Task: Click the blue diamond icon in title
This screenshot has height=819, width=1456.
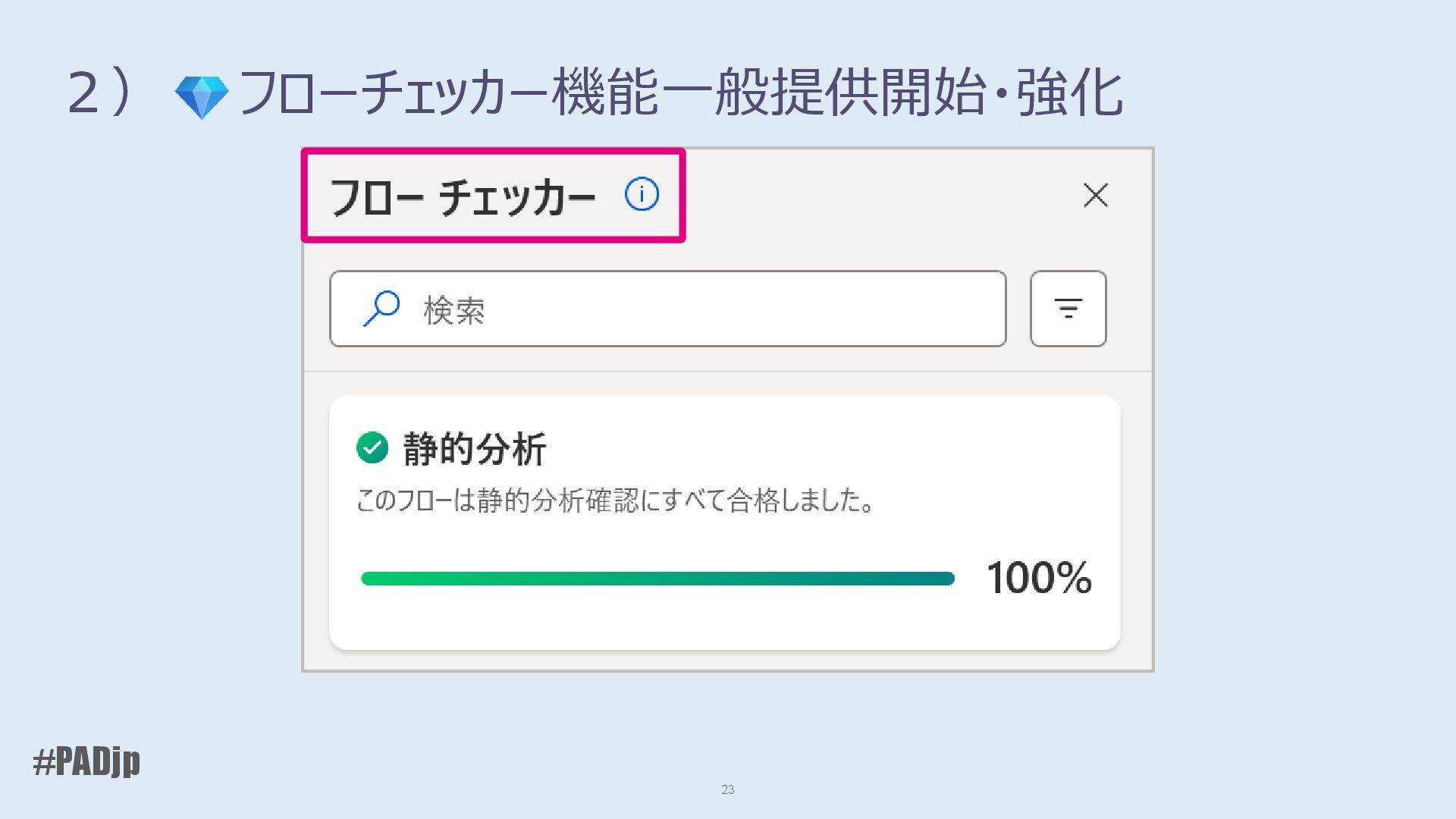Action: [202, 97]
